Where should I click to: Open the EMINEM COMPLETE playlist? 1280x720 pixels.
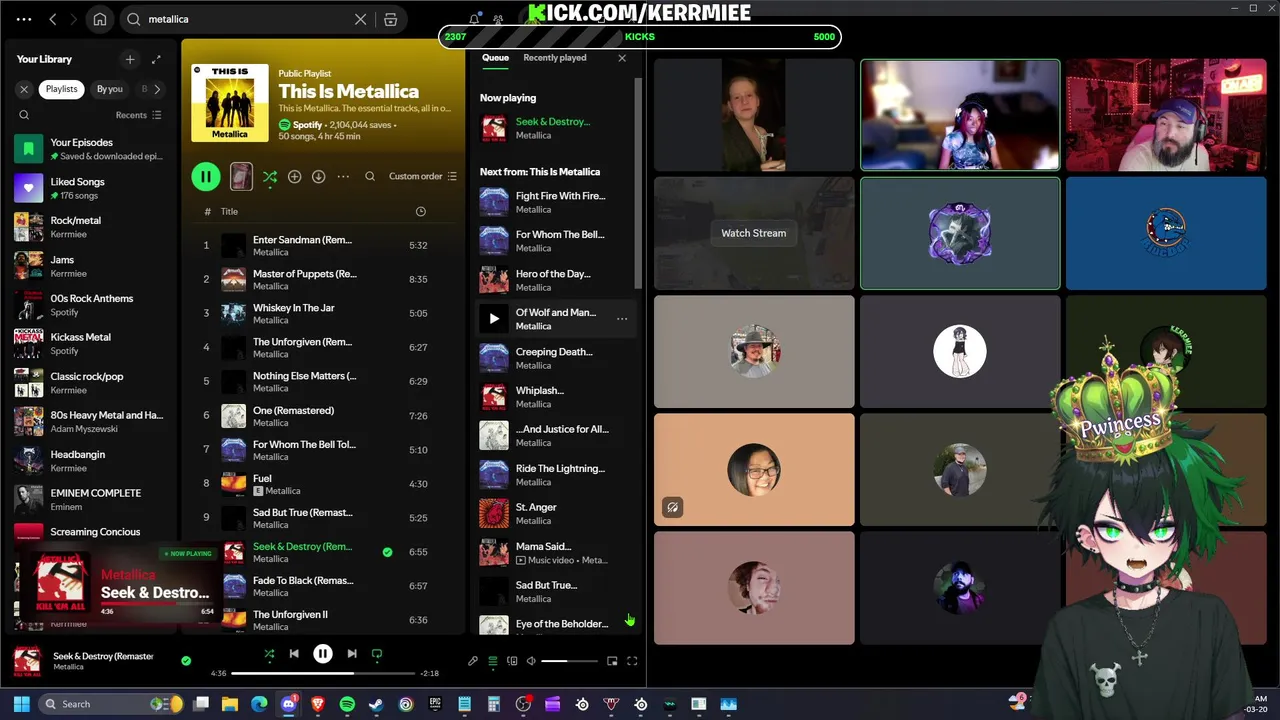90,499
